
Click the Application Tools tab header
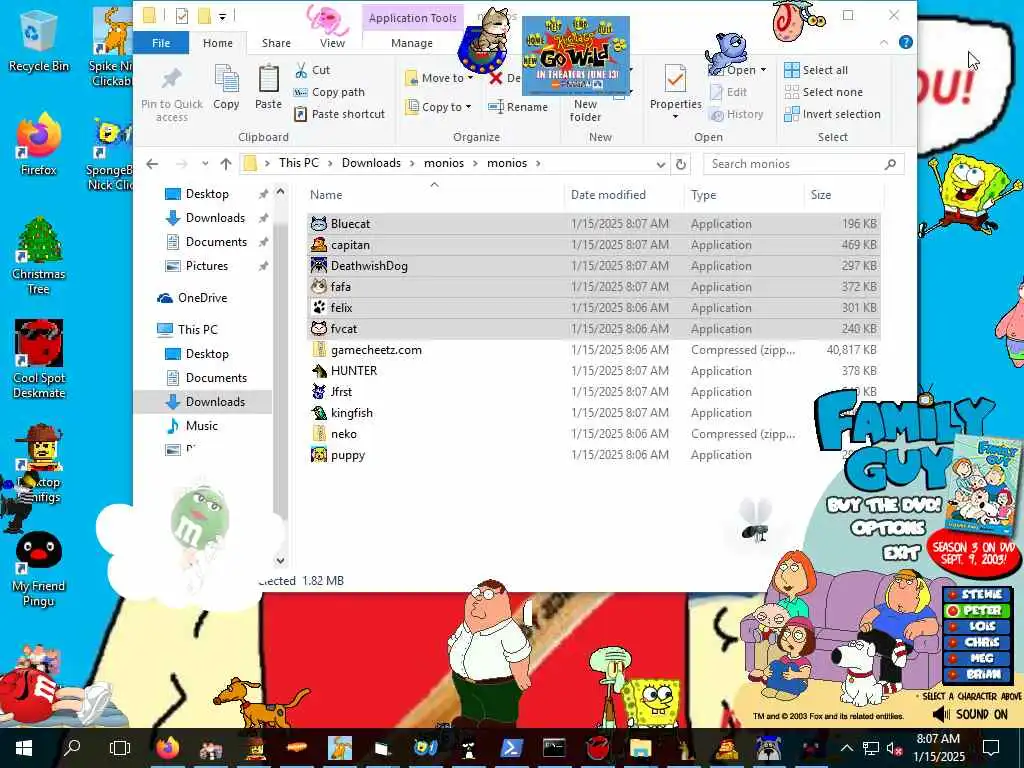412,18
